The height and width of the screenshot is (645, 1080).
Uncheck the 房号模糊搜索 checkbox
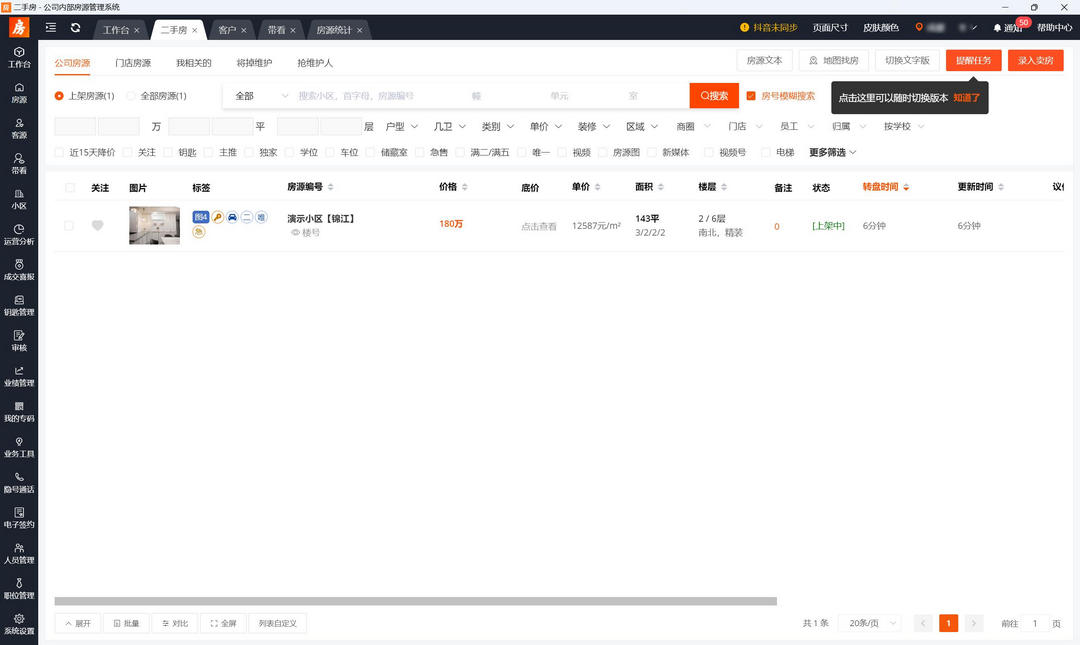click(x=753, y=95)
